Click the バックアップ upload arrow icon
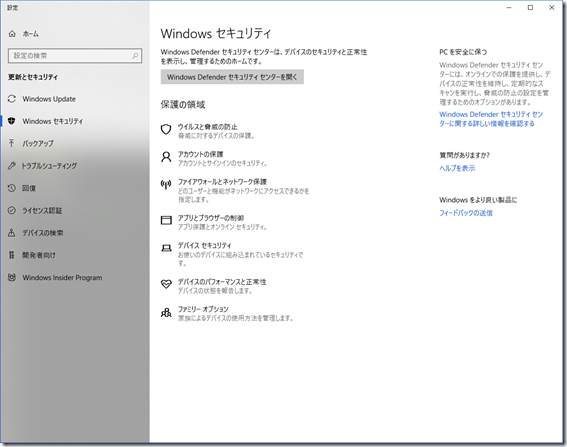The image size is (567, 447). pyautogui.click(x=12, y=143)
